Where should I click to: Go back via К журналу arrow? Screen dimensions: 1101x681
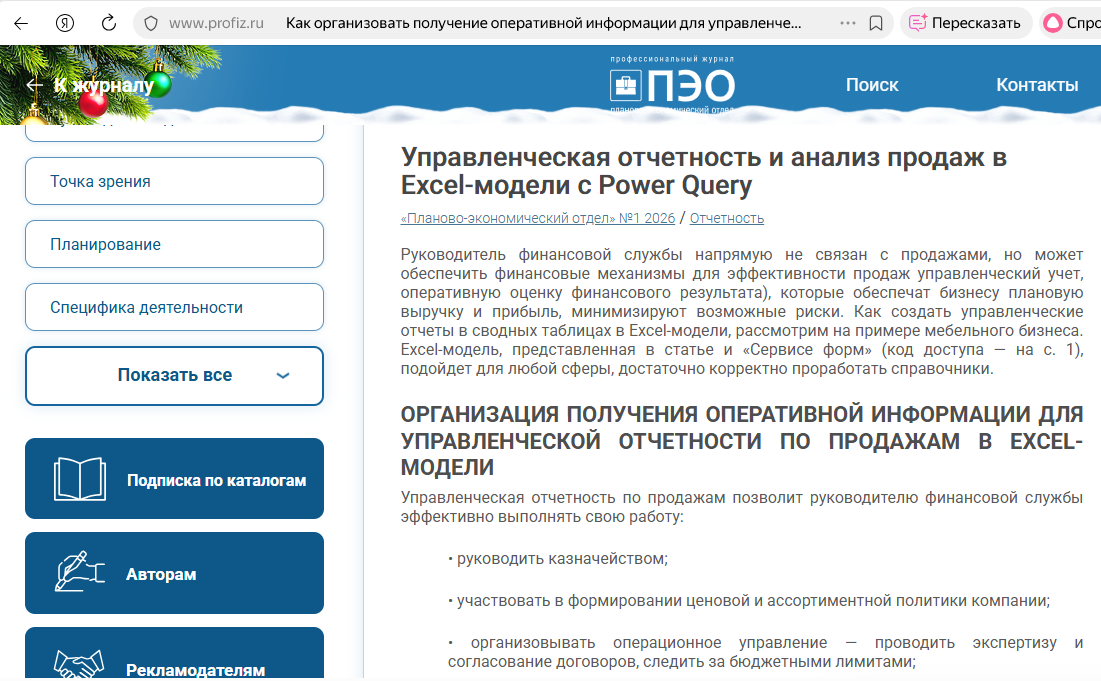pos(34,85)
